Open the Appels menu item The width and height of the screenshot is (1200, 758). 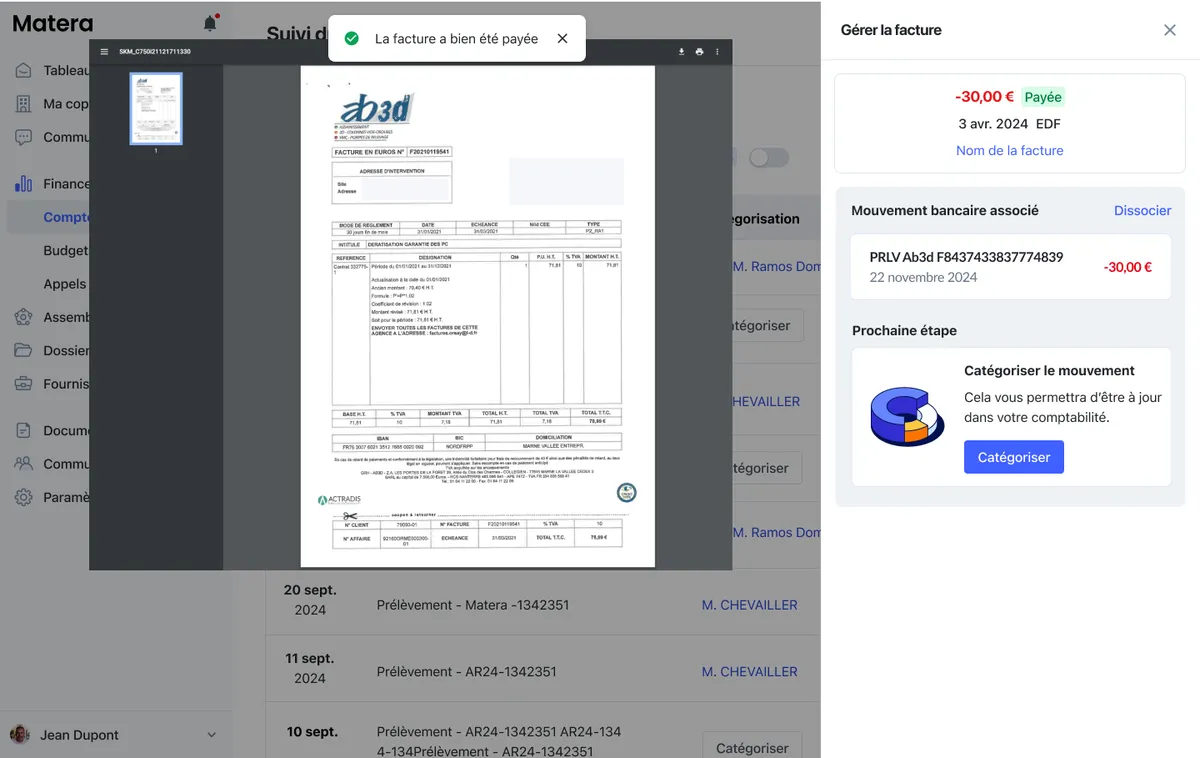[x=65, y=284]
